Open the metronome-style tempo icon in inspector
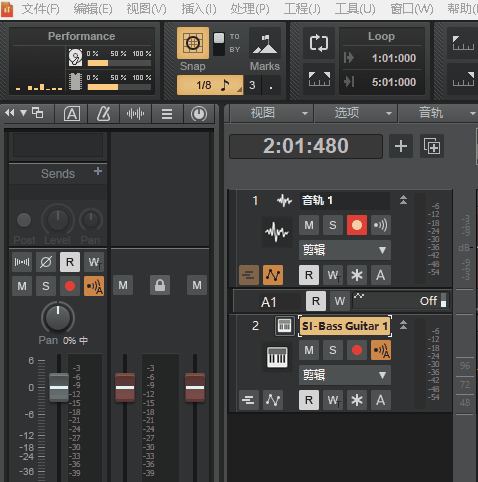 [103, 114]
